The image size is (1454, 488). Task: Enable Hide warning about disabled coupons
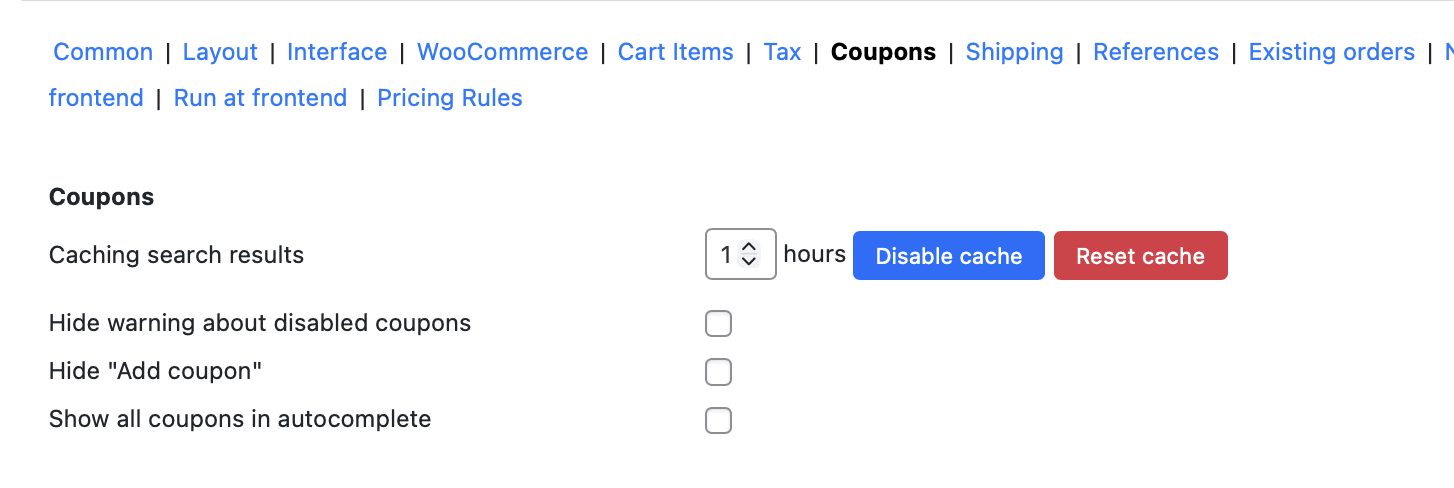(718, 324)
